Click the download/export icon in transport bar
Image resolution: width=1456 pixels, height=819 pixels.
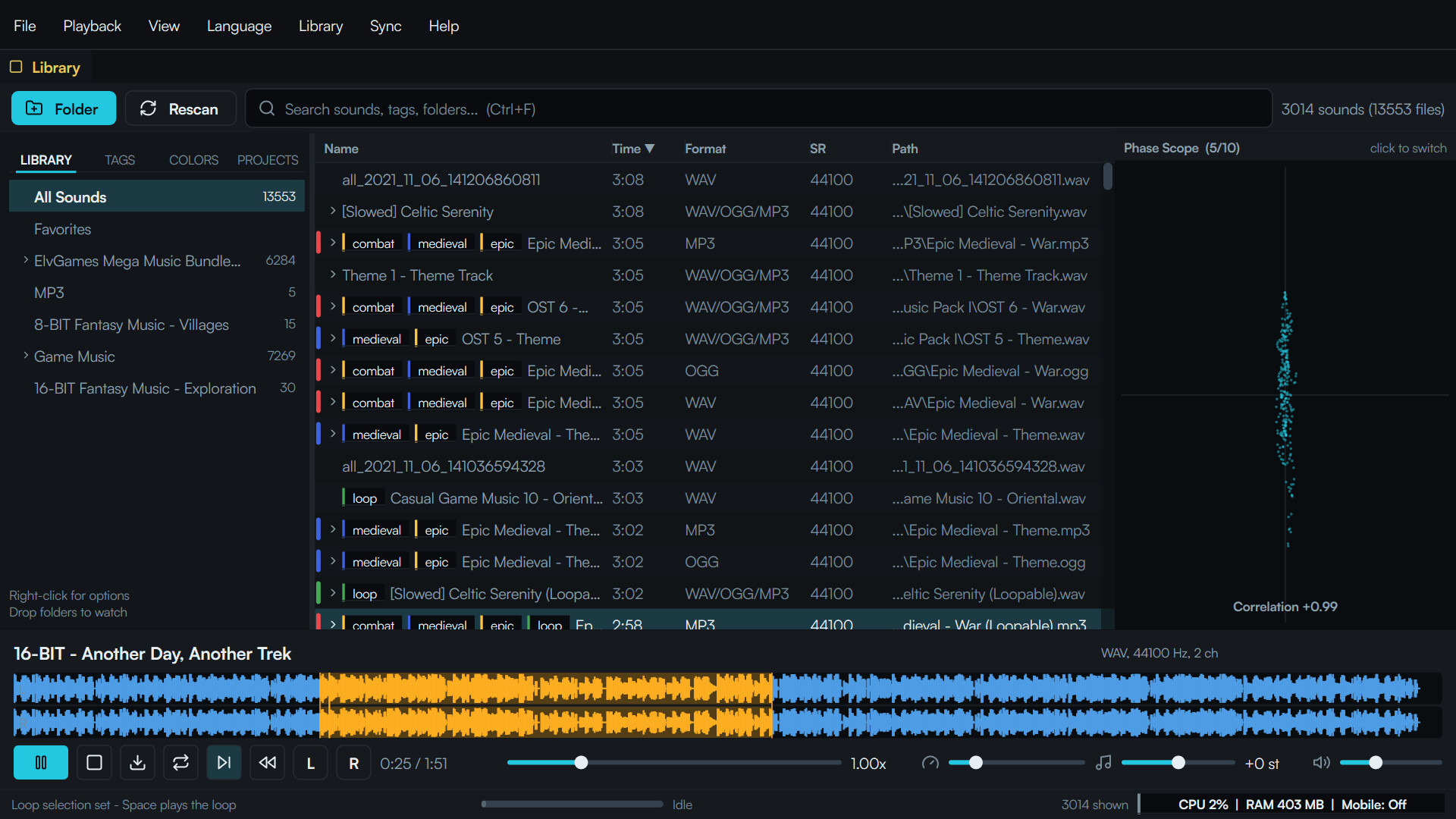(x=137, y=763)
